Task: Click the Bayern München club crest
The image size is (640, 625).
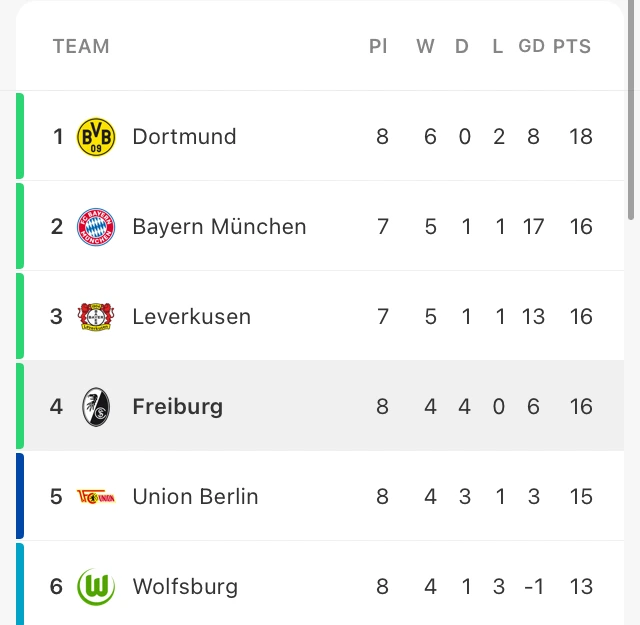Action: pos(96,226)
